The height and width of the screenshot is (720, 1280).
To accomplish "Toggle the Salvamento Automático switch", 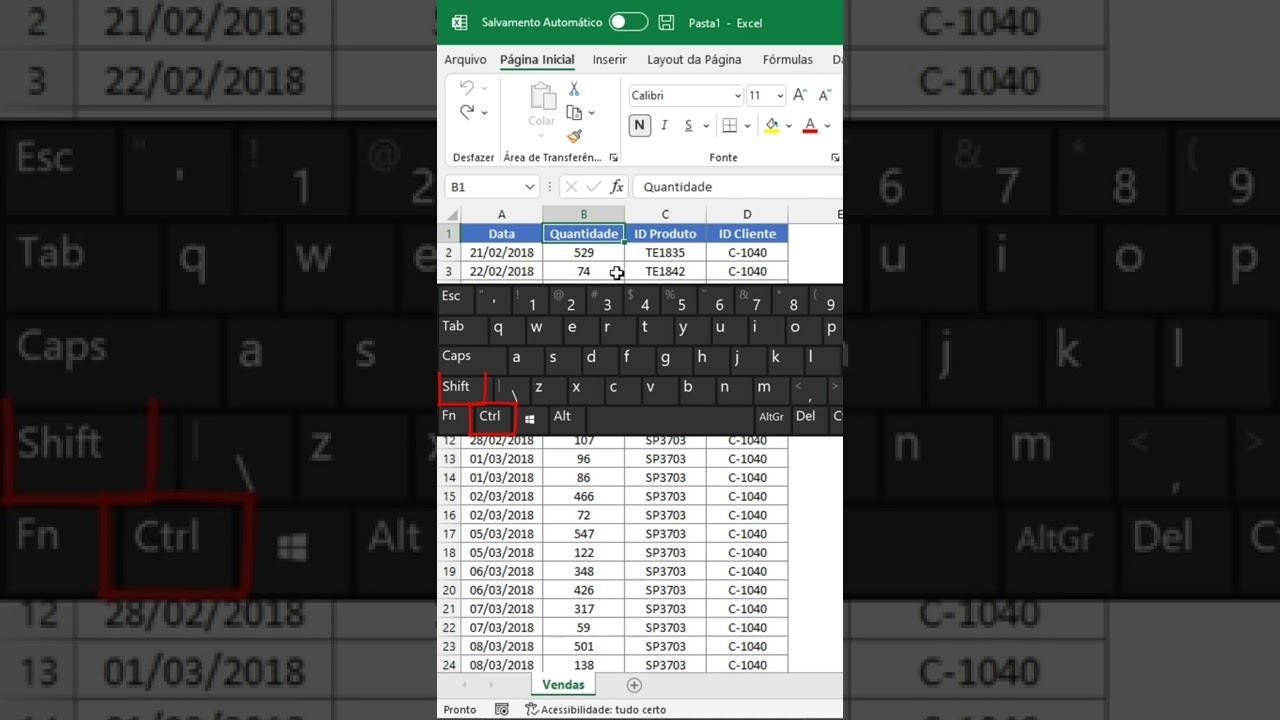I will 628,22.
